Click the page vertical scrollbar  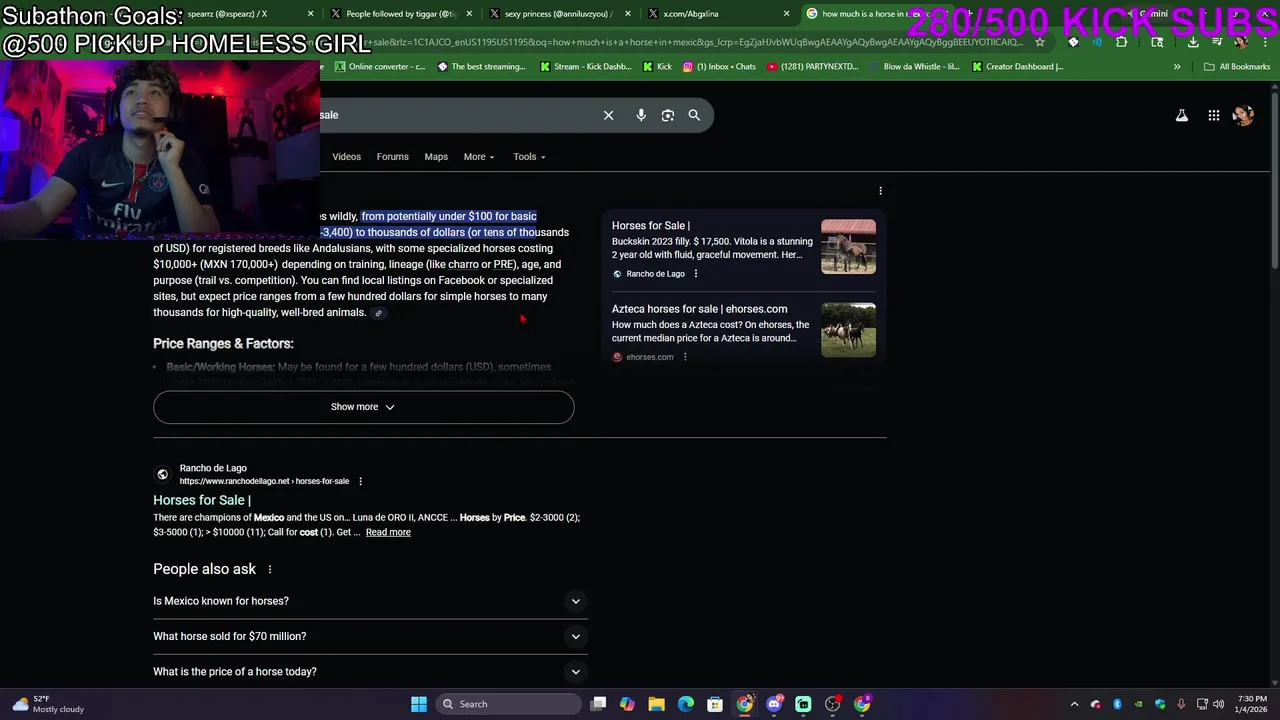(1274, 180)
